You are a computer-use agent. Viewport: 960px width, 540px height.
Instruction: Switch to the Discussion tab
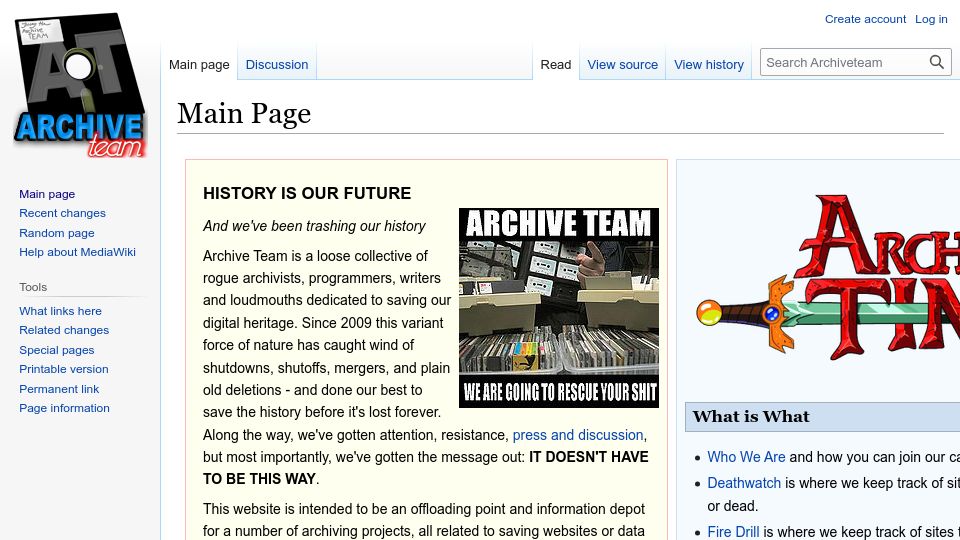(277, 64)
